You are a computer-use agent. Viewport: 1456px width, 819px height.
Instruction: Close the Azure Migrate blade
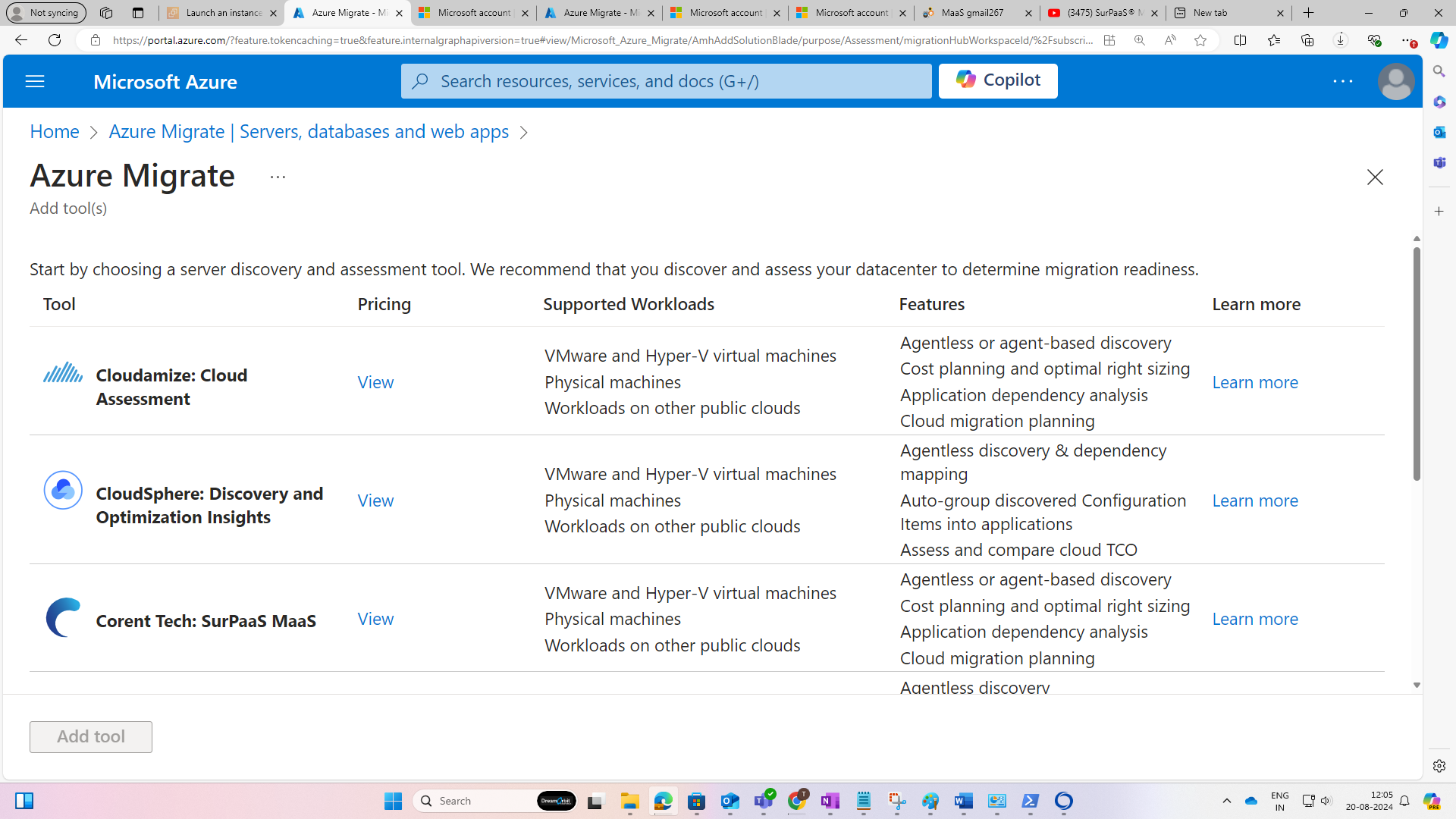1375,177
